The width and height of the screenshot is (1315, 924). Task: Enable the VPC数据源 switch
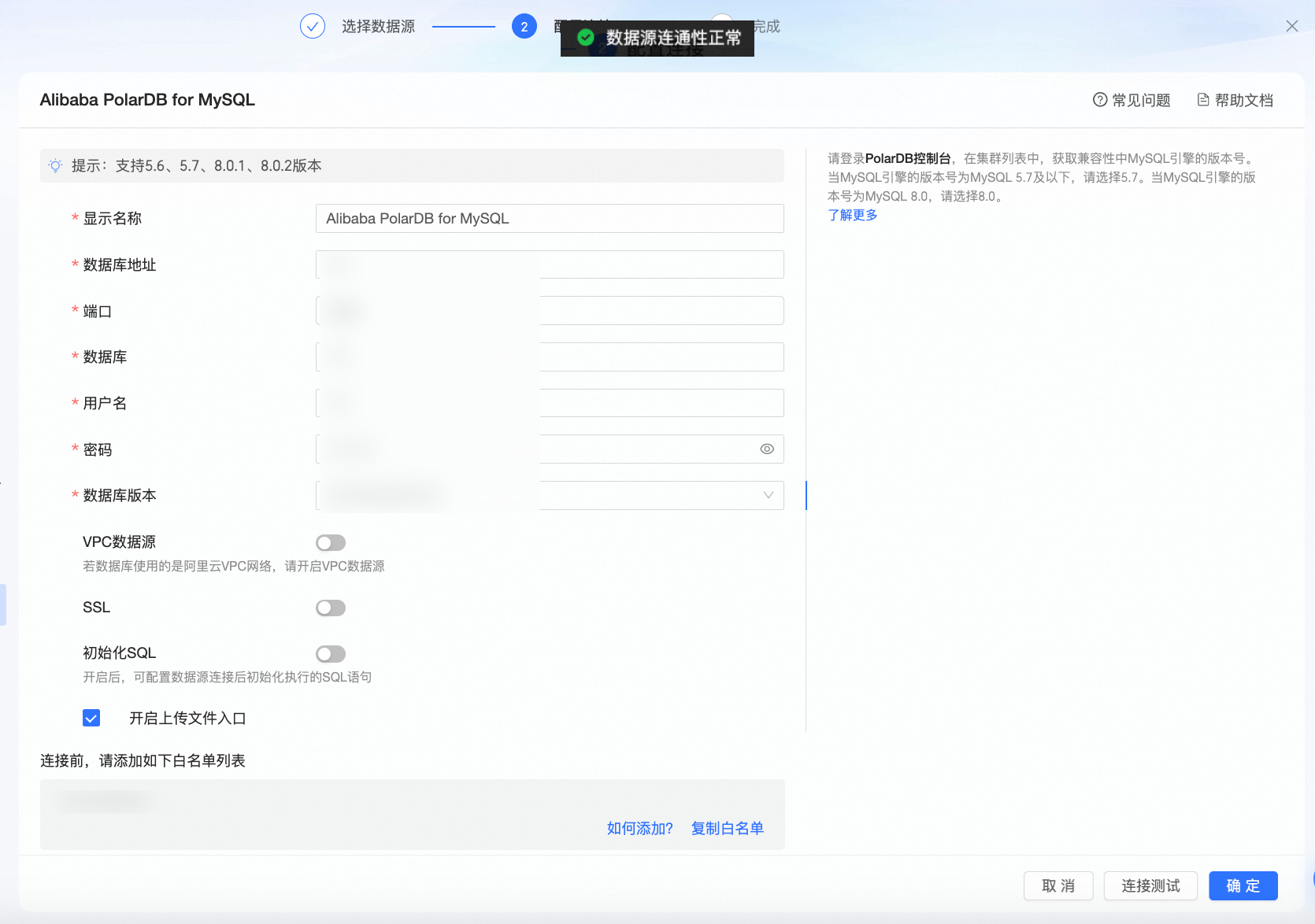tap(331, 542)
